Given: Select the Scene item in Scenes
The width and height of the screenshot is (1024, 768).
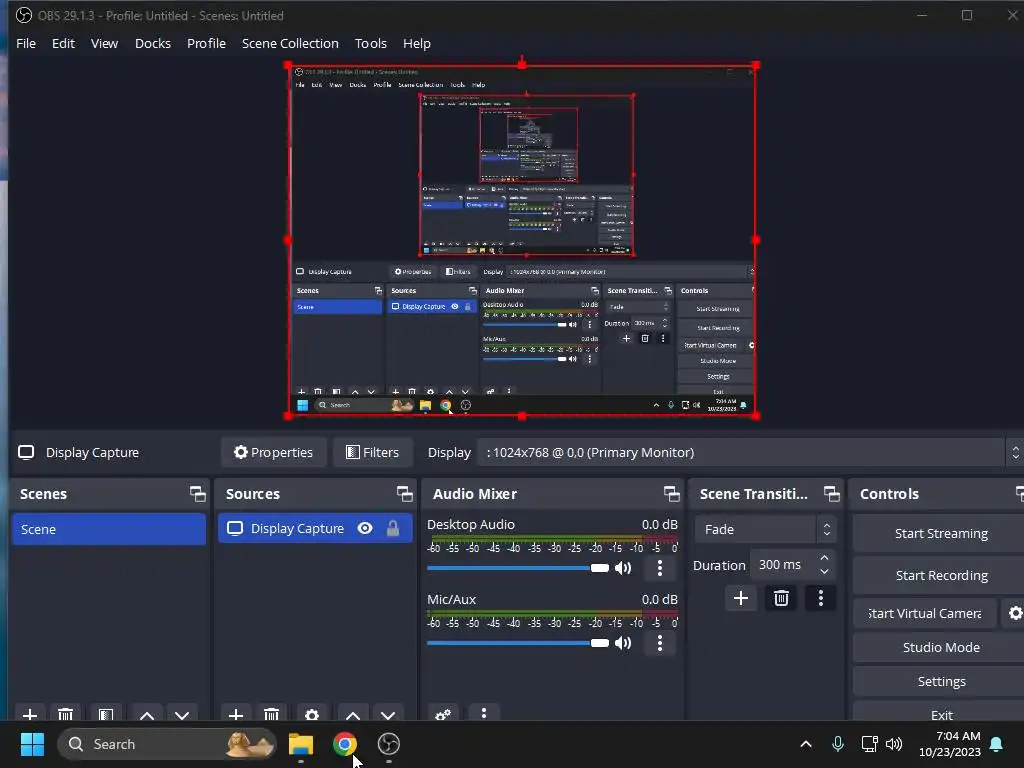Looking at the screenshot, I should 108,529.
